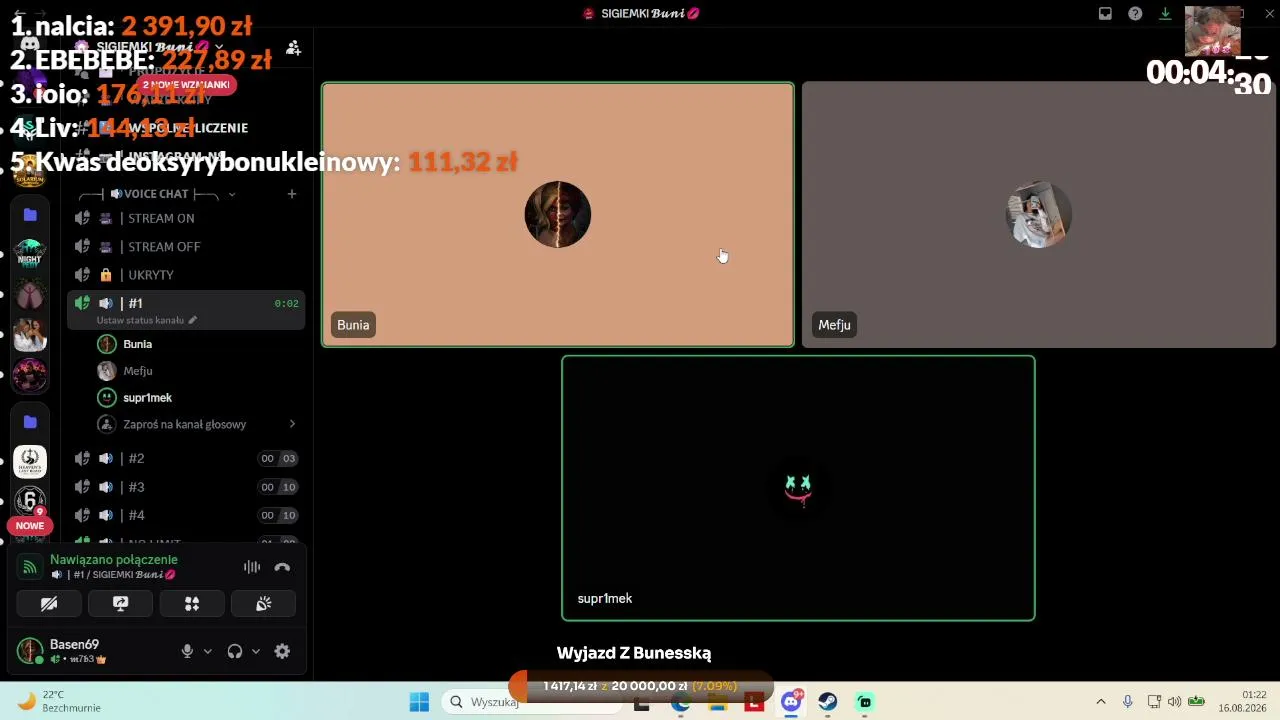Open the microphone input options arrow
Viewport: 1280px width, 720px height.
[207, 651]
